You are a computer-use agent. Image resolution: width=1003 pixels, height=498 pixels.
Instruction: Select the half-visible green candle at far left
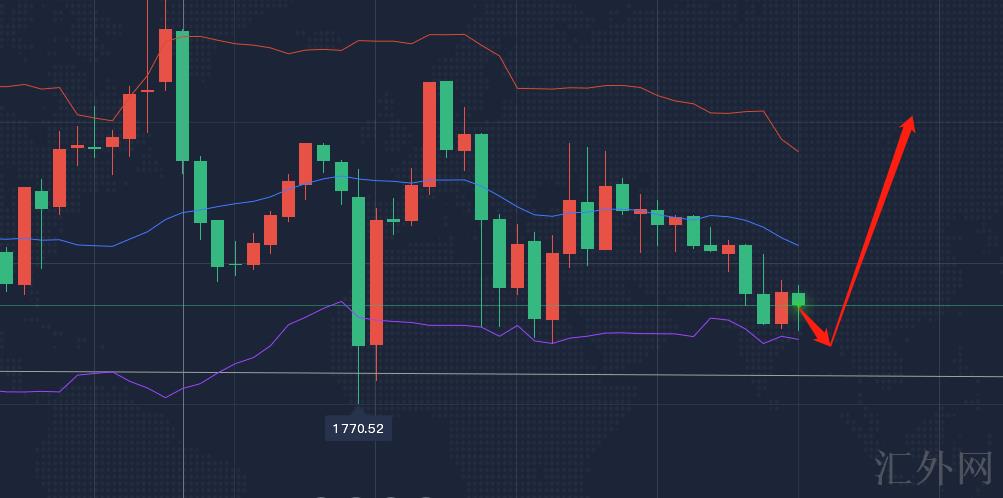tap(6, 268)
